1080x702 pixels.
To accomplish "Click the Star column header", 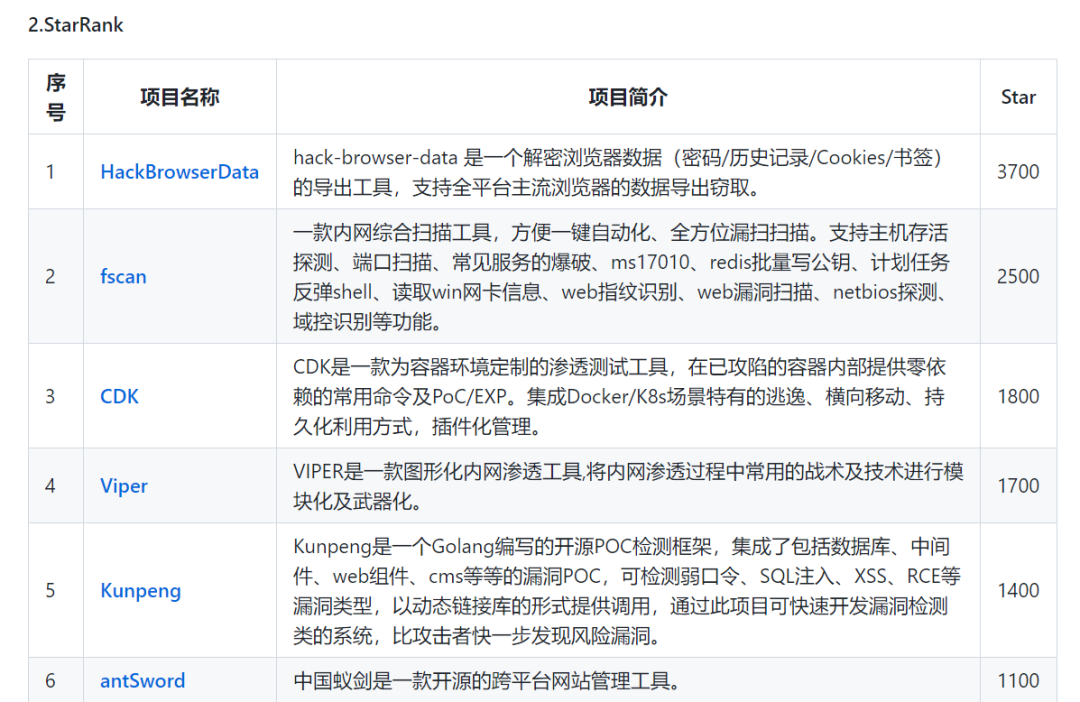I will pos(1018,97).
